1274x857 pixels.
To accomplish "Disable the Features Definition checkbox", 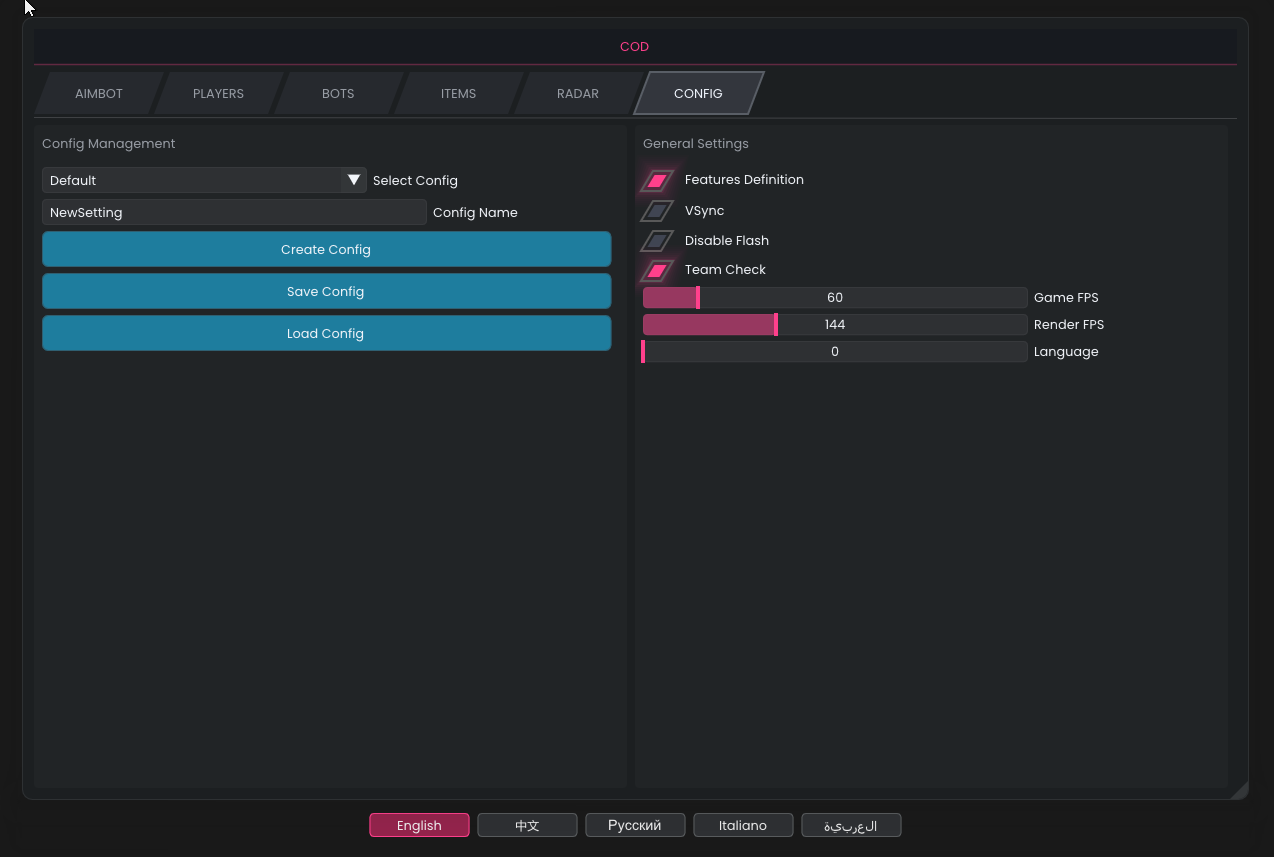I will point(657,181).
